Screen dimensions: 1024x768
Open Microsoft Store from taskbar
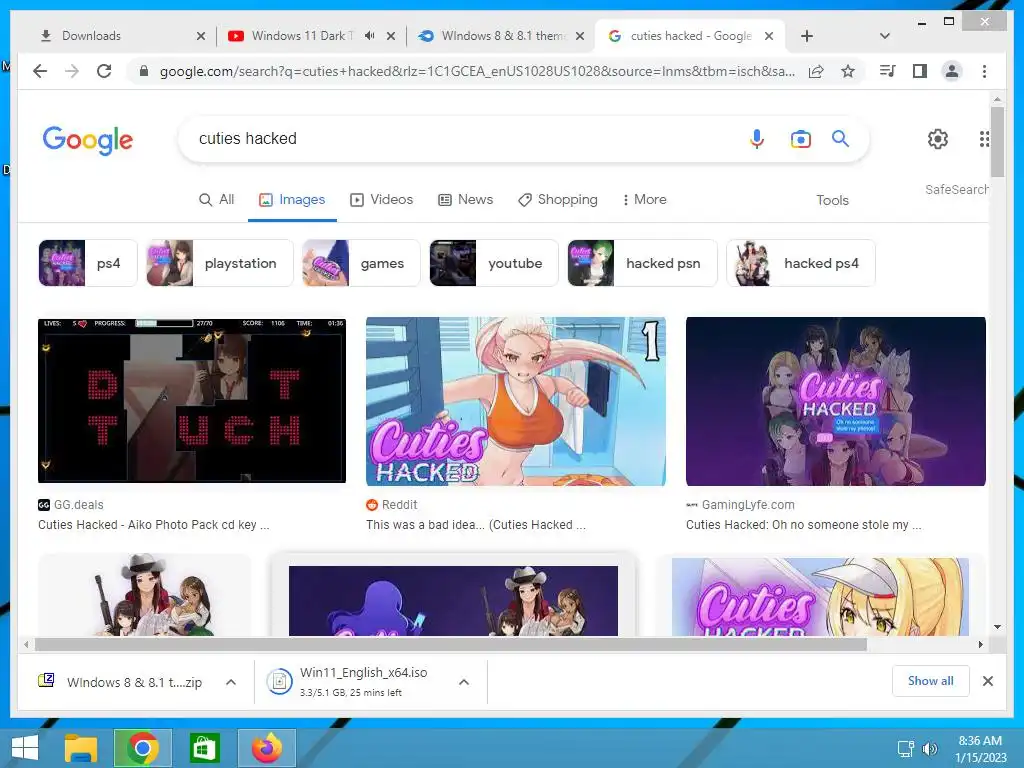coord(204,748)
